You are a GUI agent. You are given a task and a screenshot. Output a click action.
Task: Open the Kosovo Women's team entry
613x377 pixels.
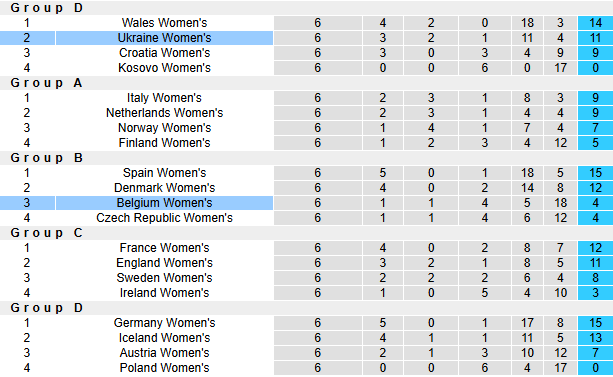point(164,68)
